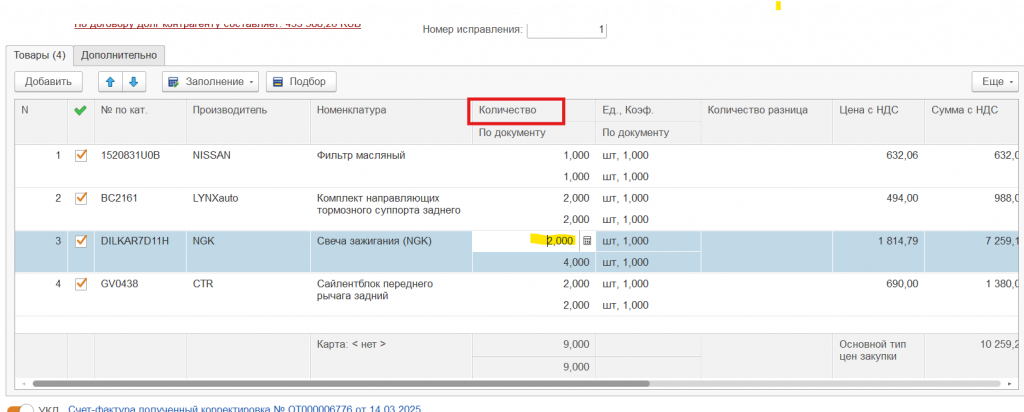Uncheck the LYNXauto row checkbox
This screenshot has width=1024, height=412.
pos(81,198)
